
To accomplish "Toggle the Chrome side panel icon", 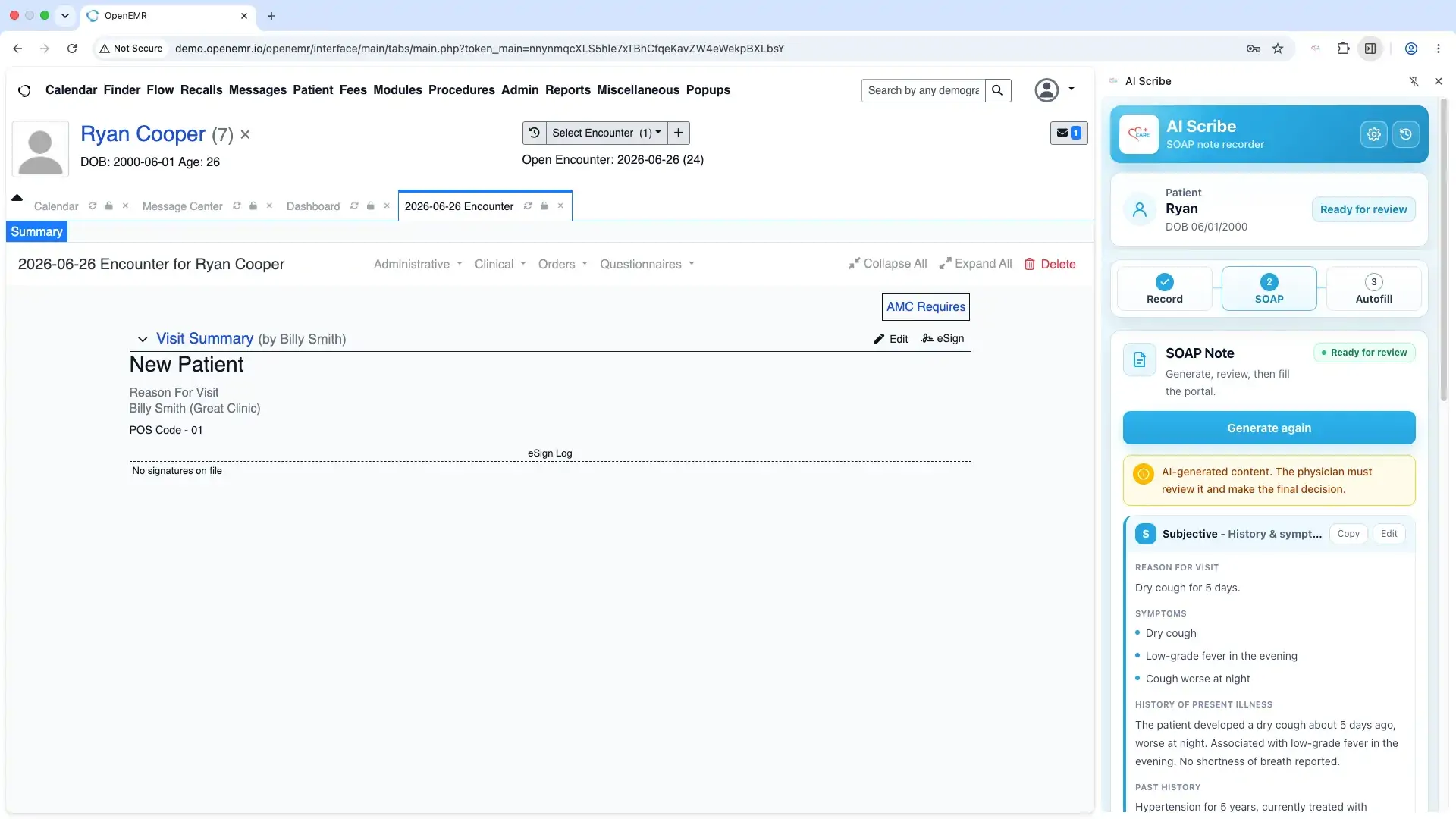I will tap(1370, 49).
